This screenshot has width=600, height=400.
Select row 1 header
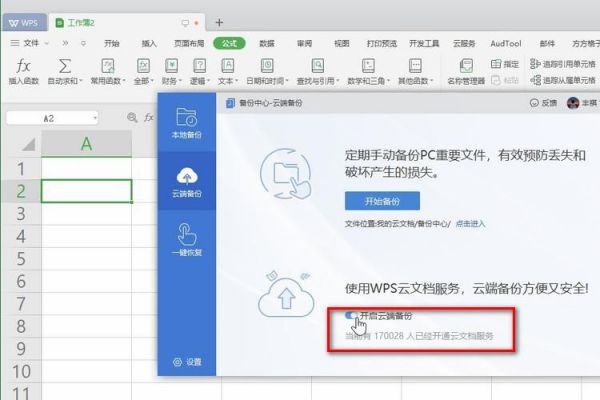[21, 169]
